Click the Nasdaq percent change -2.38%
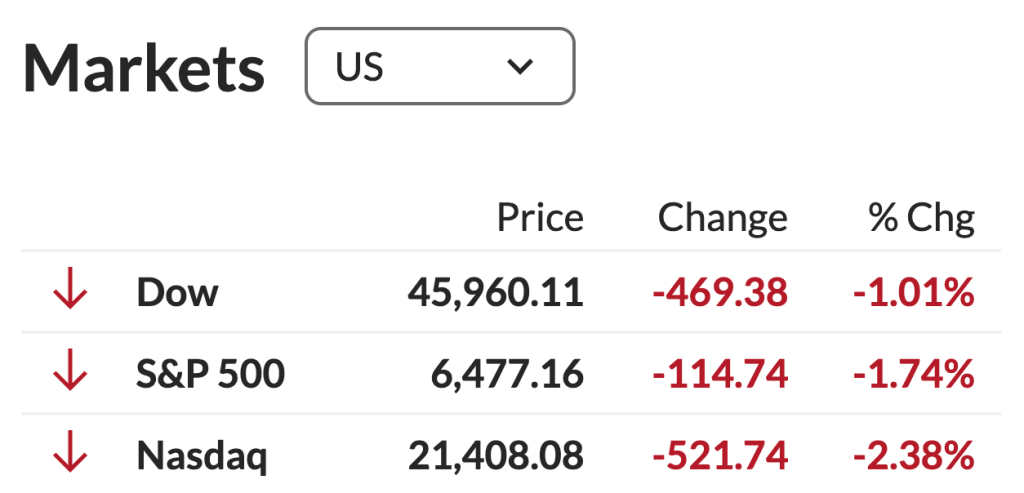 pos(913,456)
